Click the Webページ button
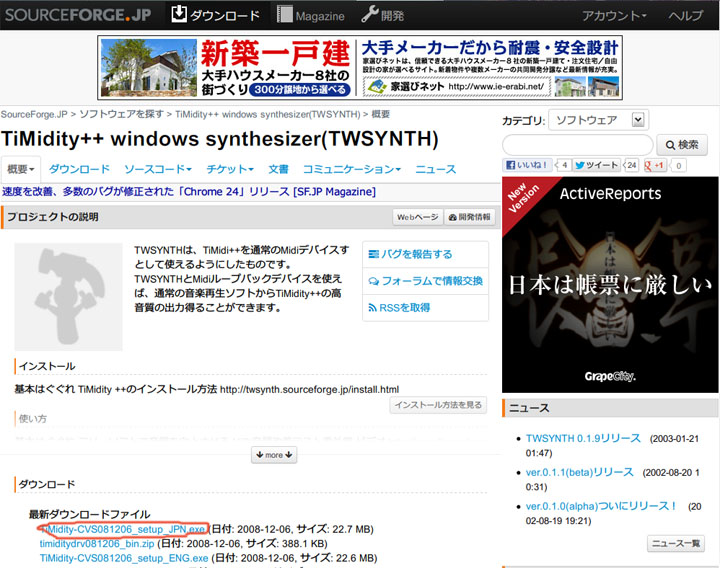Viewport: 720px width, 568px height. (x=417, y=217)
